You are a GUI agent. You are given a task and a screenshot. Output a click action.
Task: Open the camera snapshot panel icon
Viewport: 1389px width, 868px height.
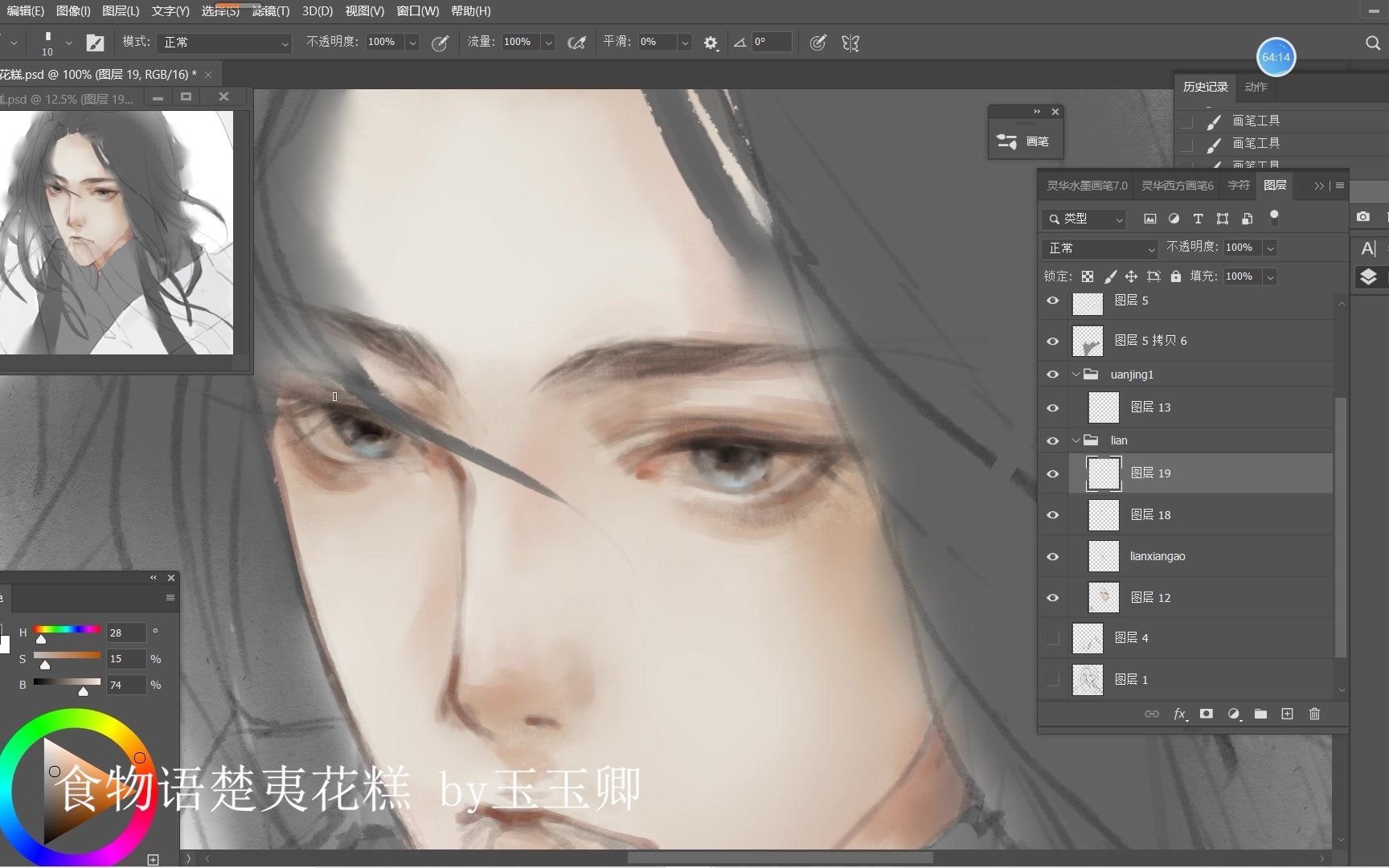[x=1363, y=217]
